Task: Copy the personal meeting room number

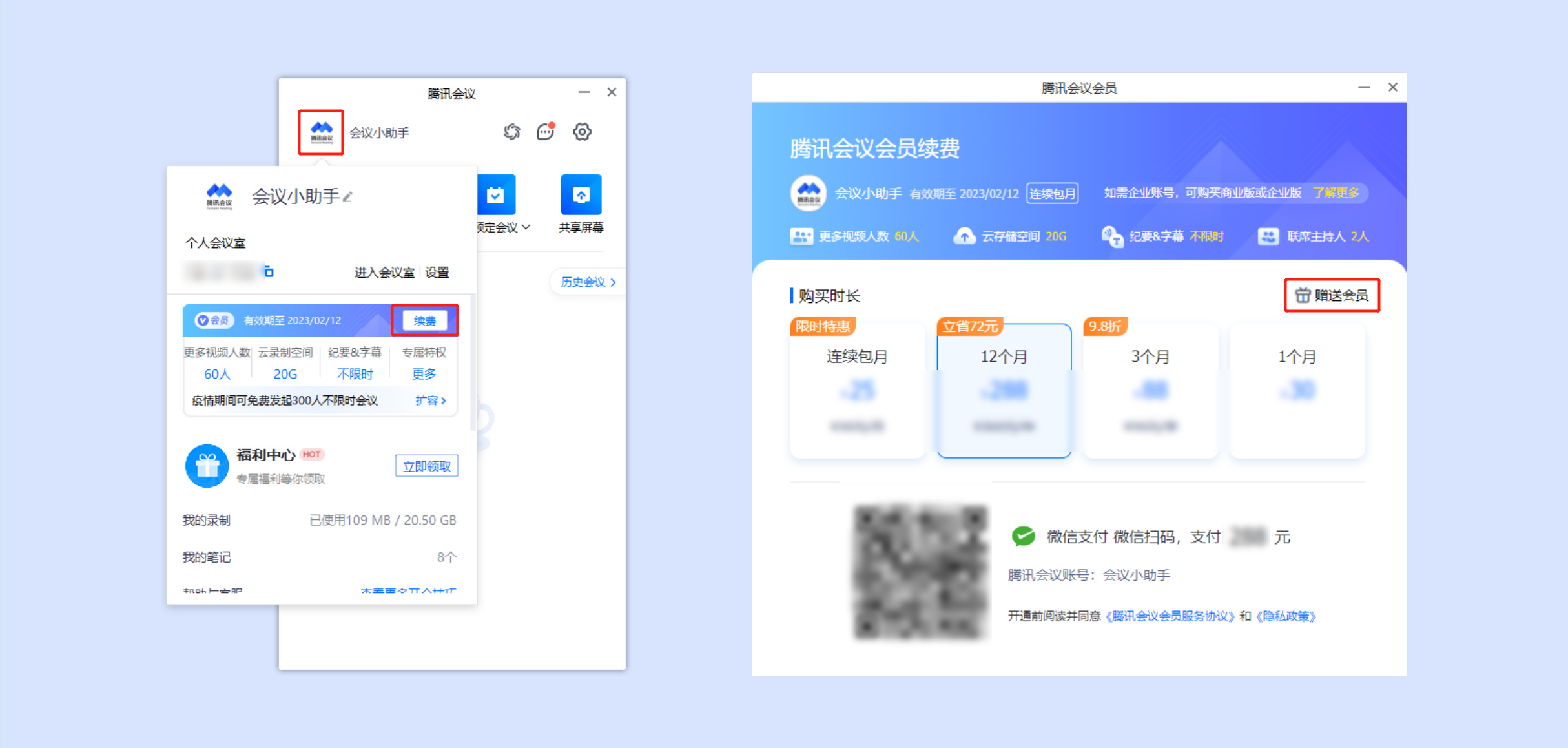Action: pos(269,272)
